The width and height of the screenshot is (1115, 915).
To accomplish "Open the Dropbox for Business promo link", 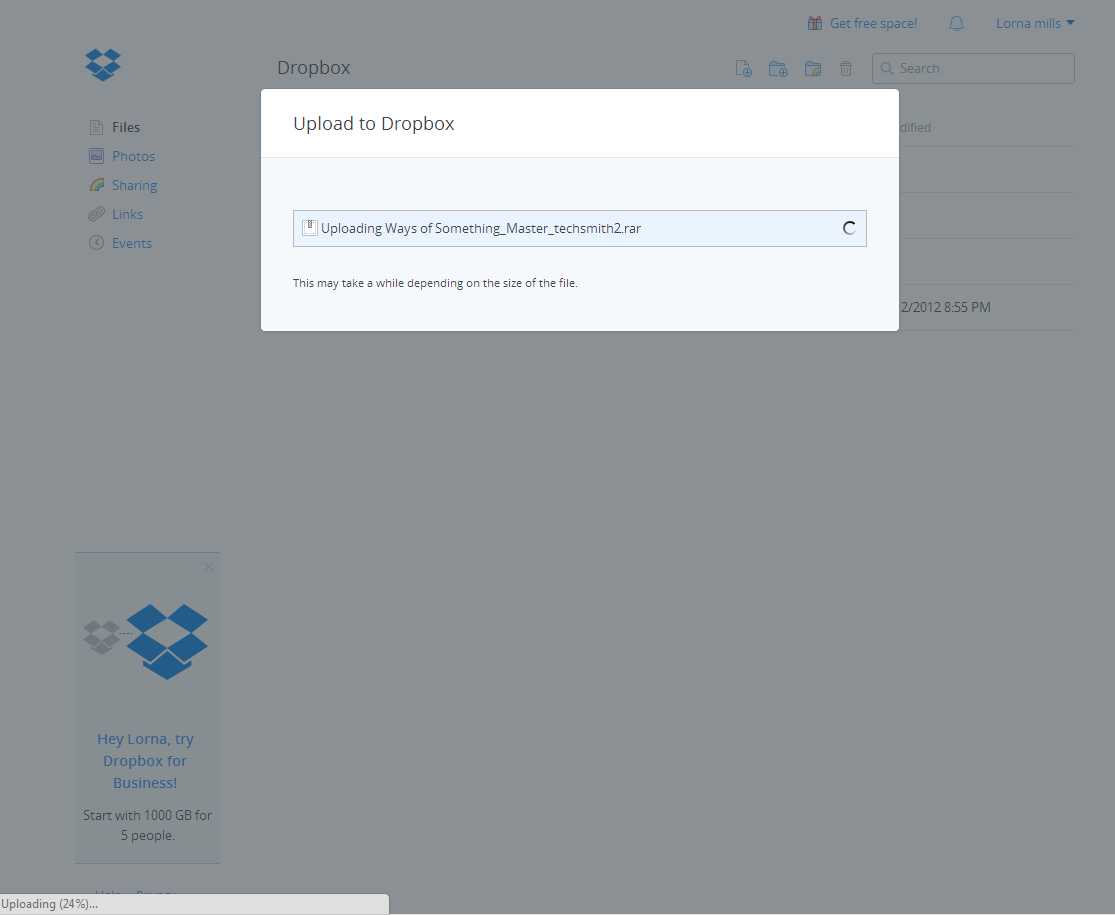I will coord(145,761).
